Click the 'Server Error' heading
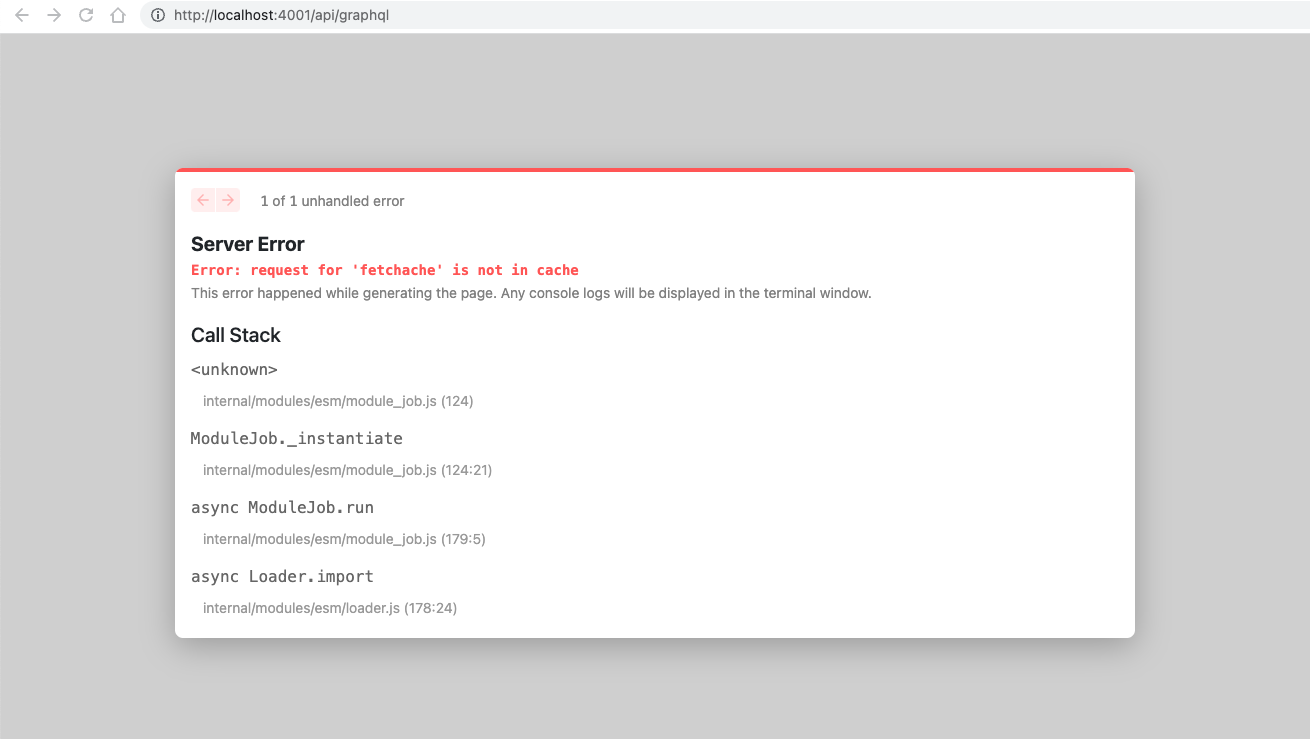Viewport: 1310px width, 739px height. [x=247, y=244]
